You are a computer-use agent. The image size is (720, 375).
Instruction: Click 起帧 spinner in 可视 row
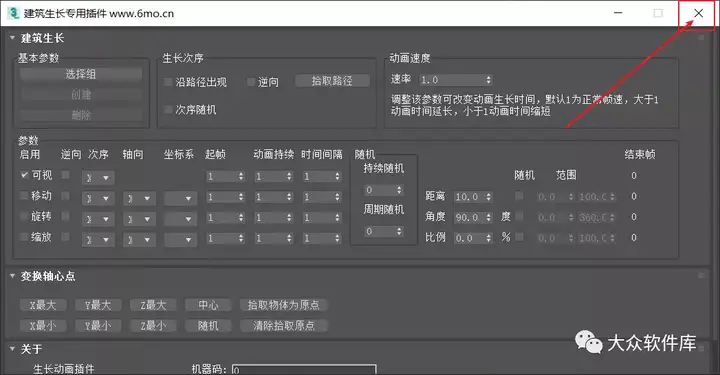225,176
